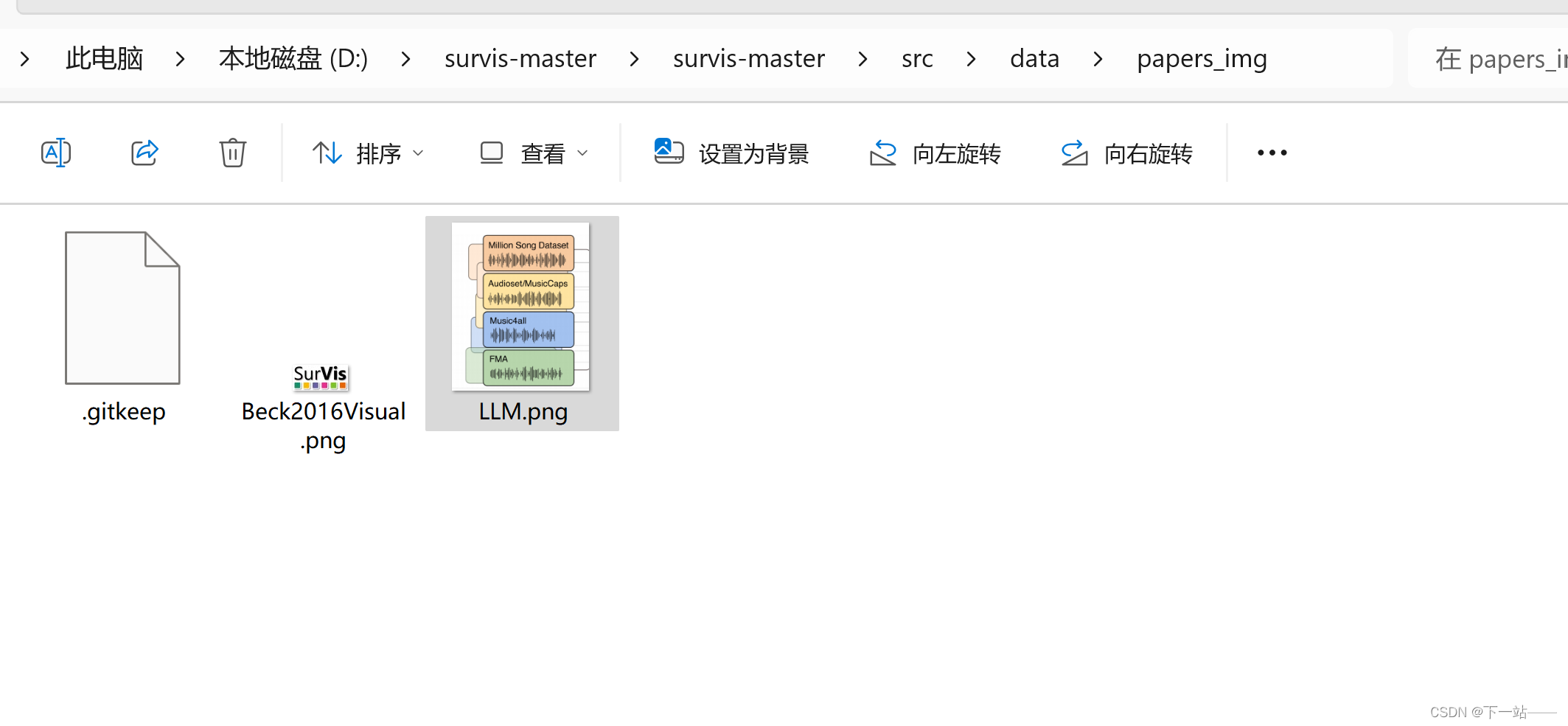
Task: Click 设置为背景 set as background button
Action: click(731, 153)
